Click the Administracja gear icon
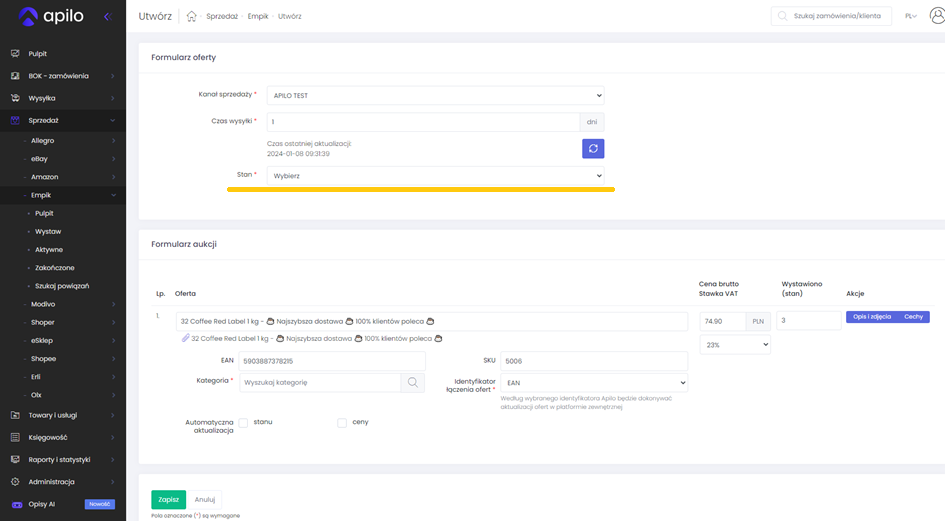This screenshot has width=945, height=521. 15,482
